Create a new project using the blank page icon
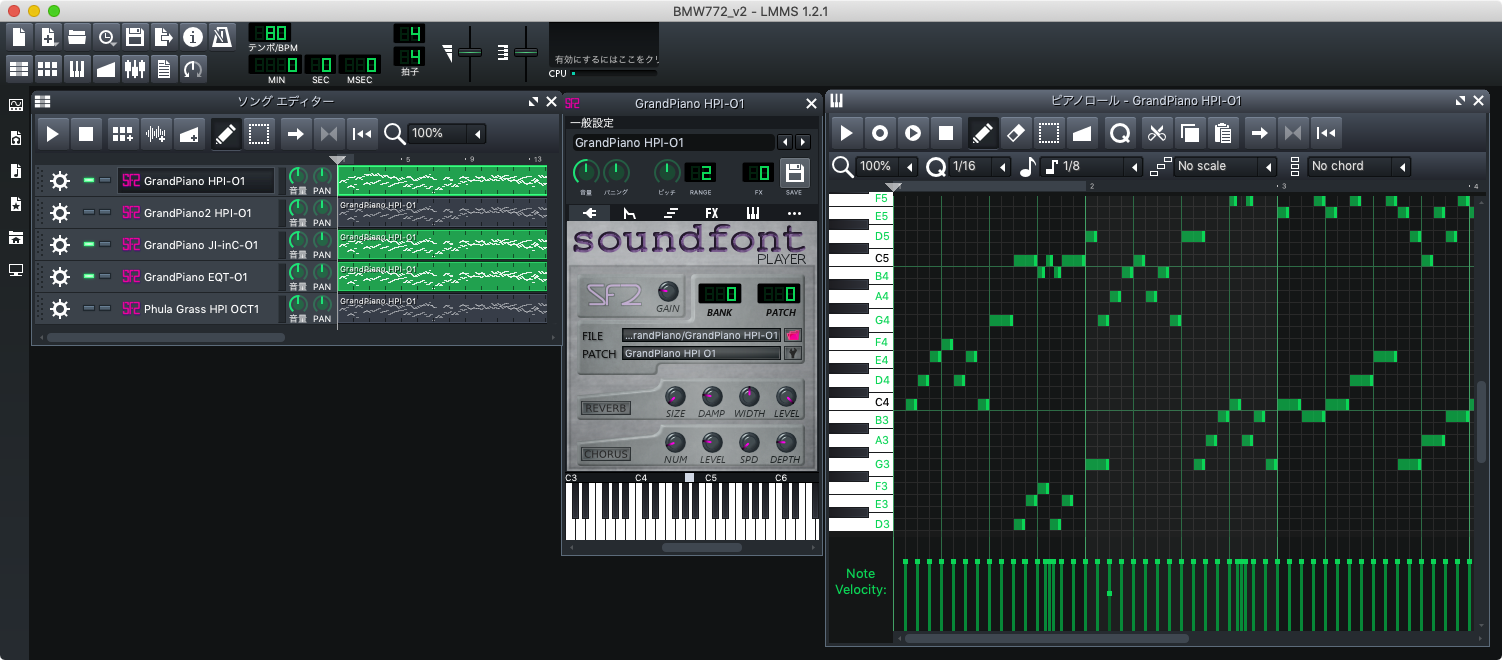This screenshot has width=1502, height=660. (18, 37)
